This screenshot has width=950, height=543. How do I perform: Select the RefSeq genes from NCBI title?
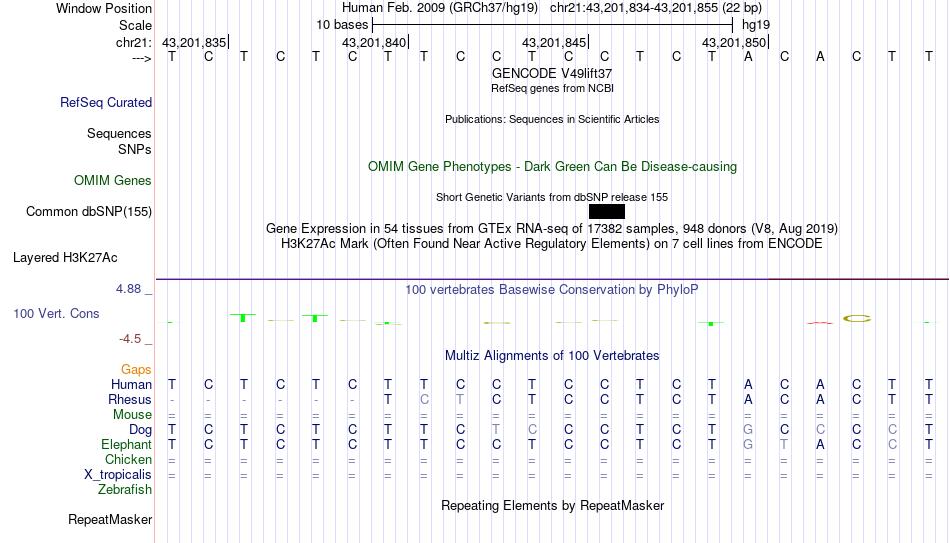pos(552,88)
